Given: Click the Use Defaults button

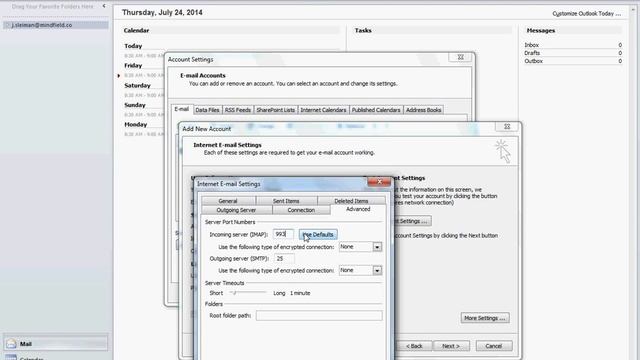Looking at the screenshot, I should pyautogui.click(x=318, y=235).
